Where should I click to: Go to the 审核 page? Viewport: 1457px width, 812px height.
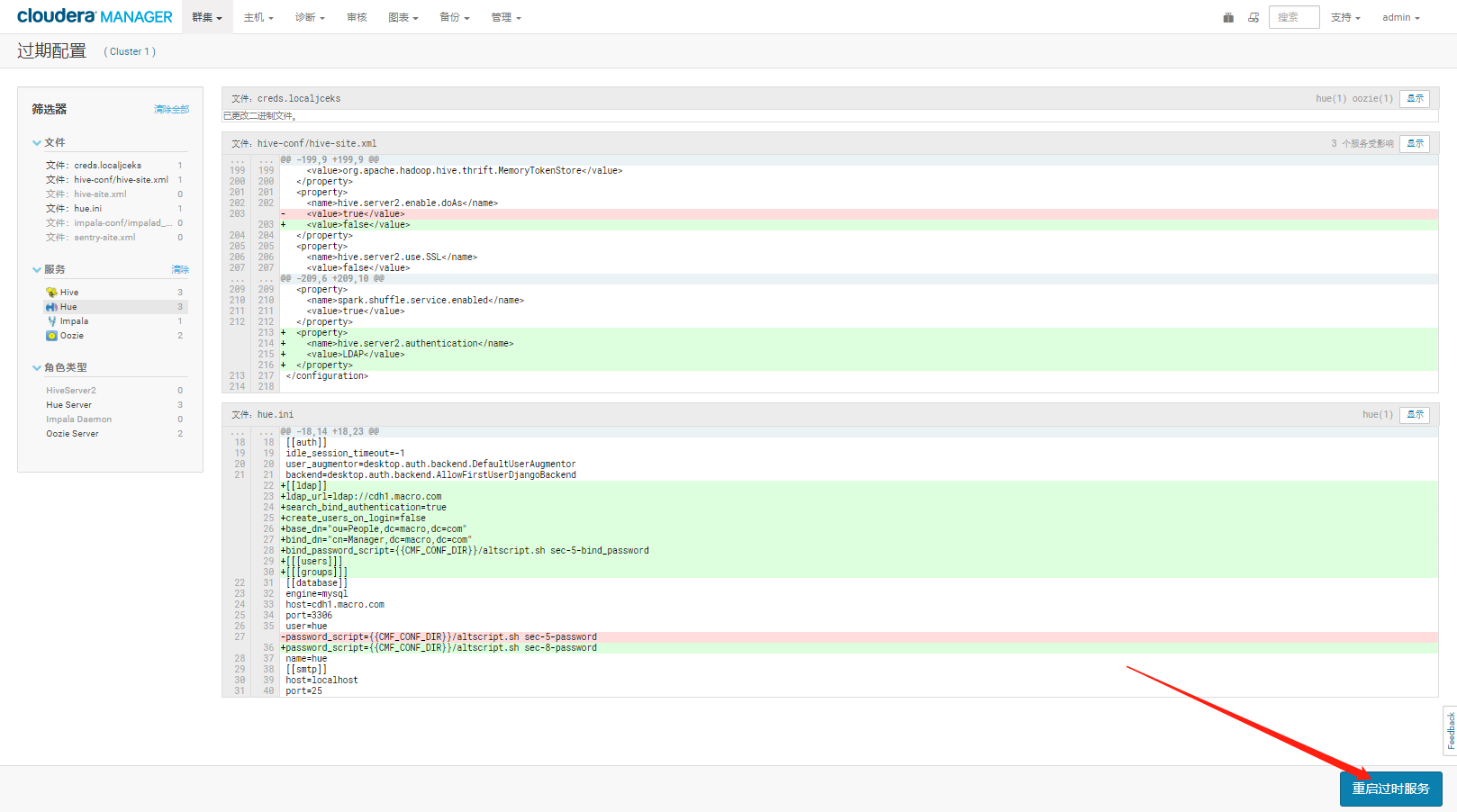pyautogui.click(x=357, y=17)
